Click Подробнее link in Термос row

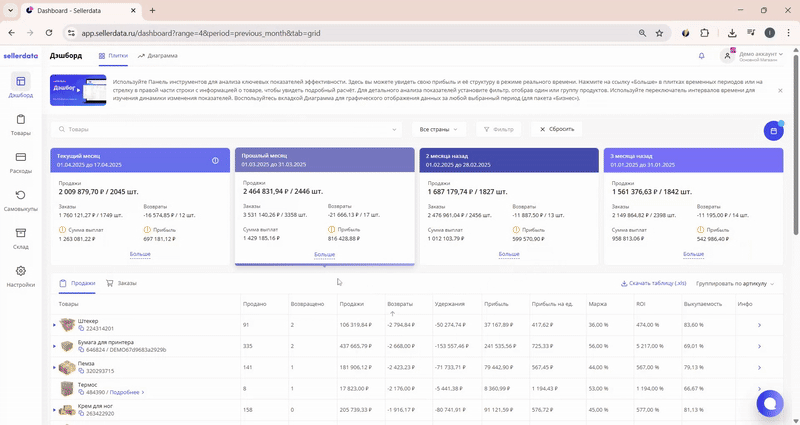(x=127, y=392)
